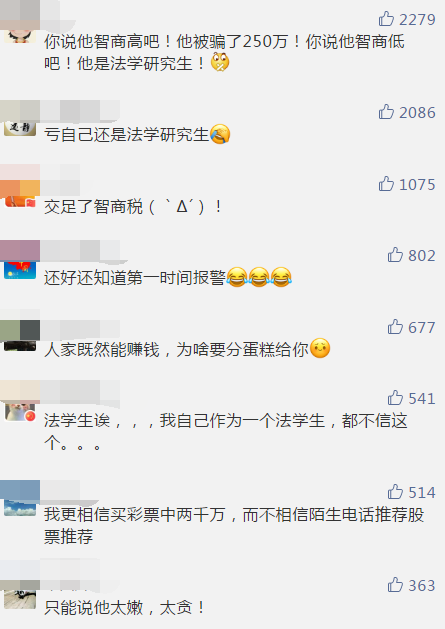Click thumbs-up next to 363

click(395, 585)
